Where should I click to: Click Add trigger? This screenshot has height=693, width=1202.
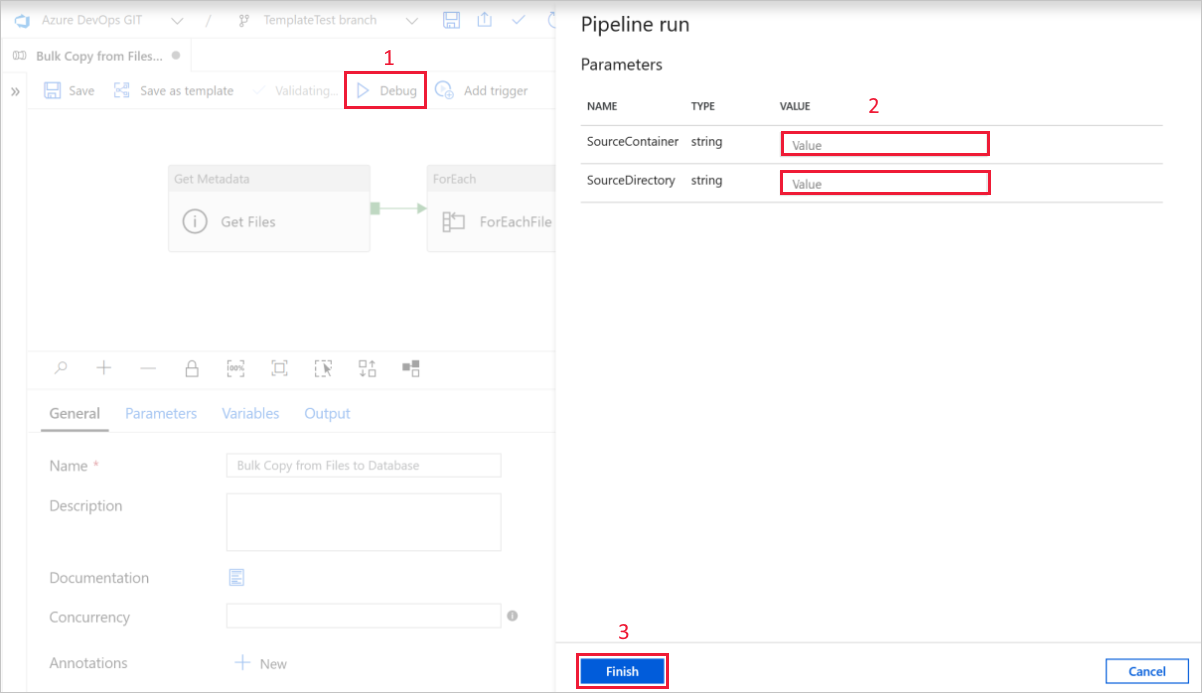click(481, 91)
